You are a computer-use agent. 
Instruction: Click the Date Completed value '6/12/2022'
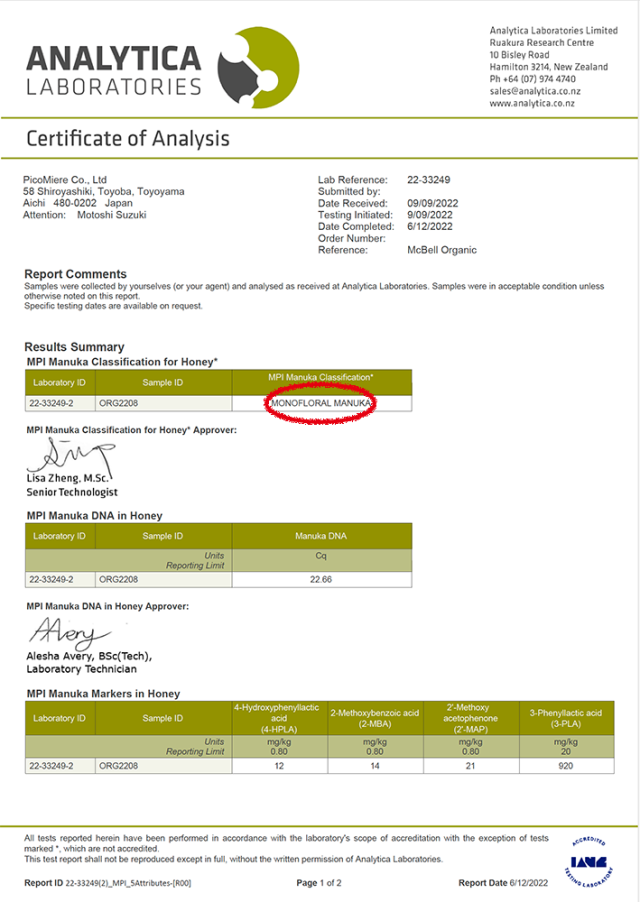pyautogui.click(x=430, y=226)
